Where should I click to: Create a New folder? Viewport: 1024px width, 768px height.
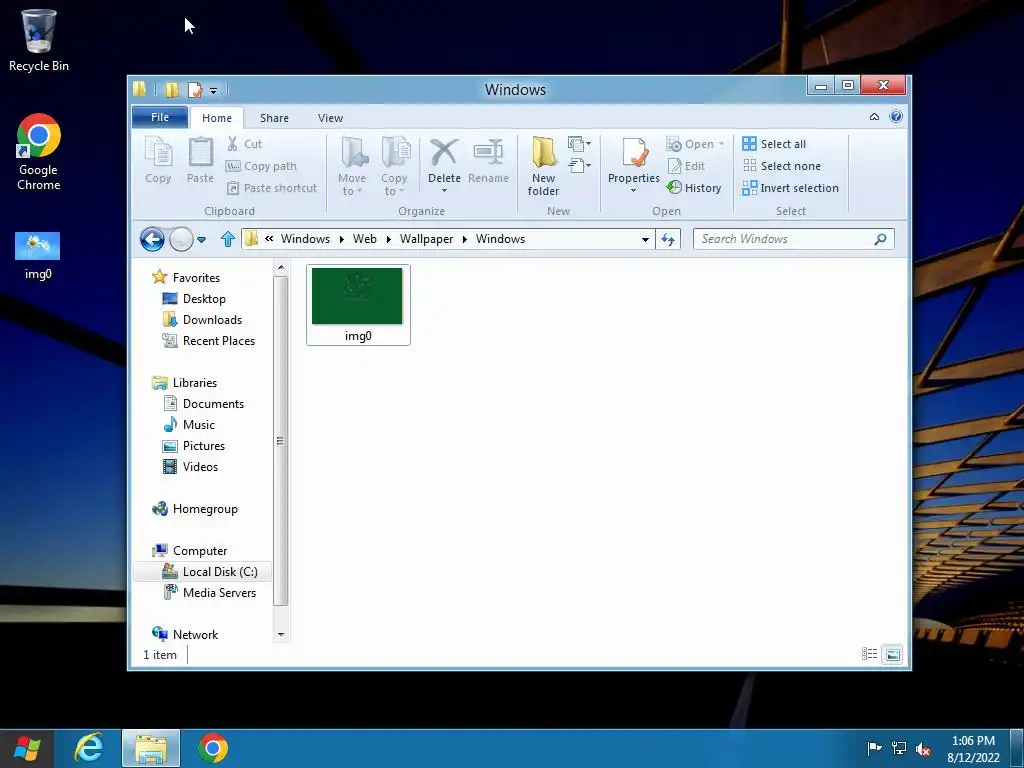543,167
